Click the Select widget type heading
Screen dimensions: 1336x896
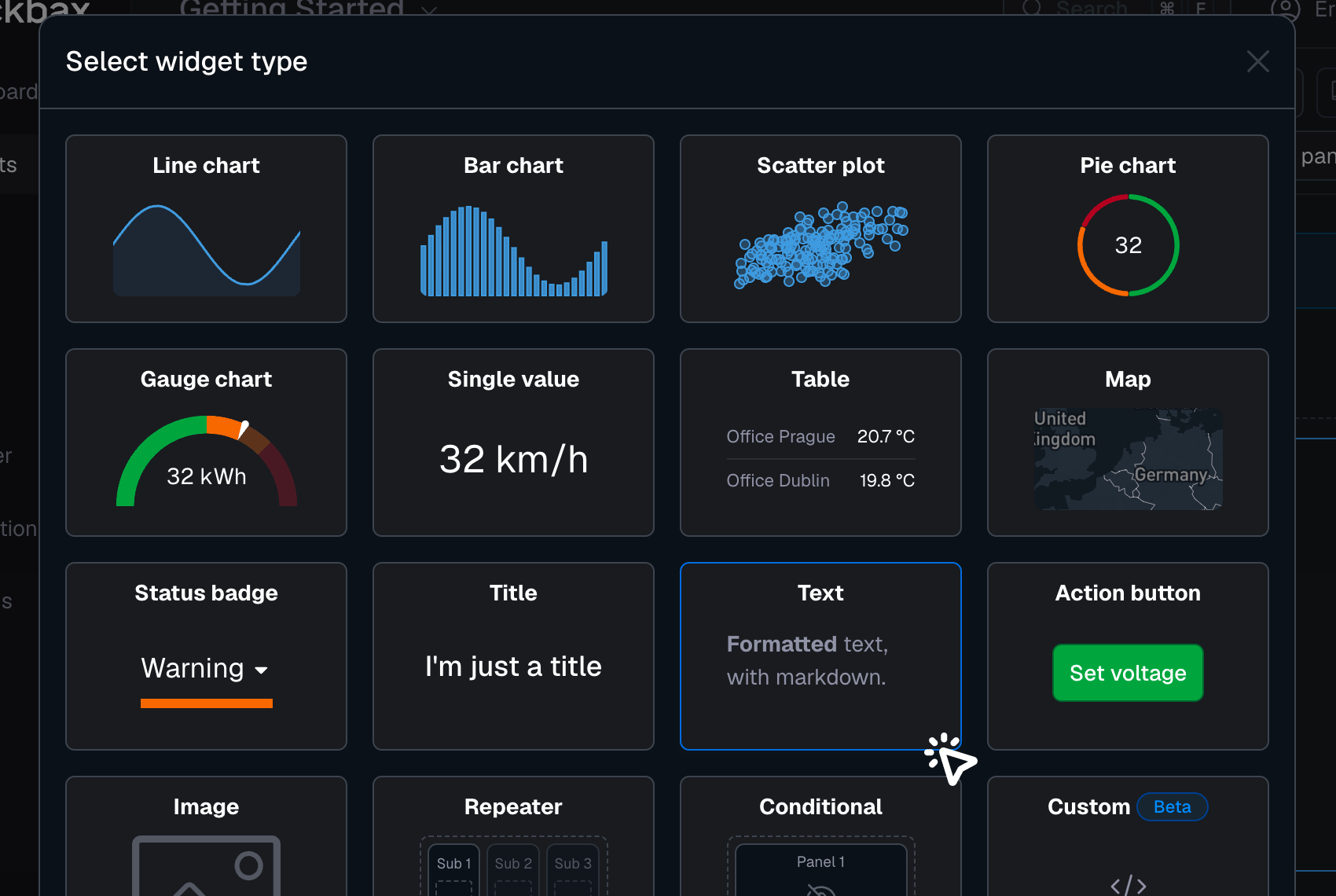click(186, 61)
